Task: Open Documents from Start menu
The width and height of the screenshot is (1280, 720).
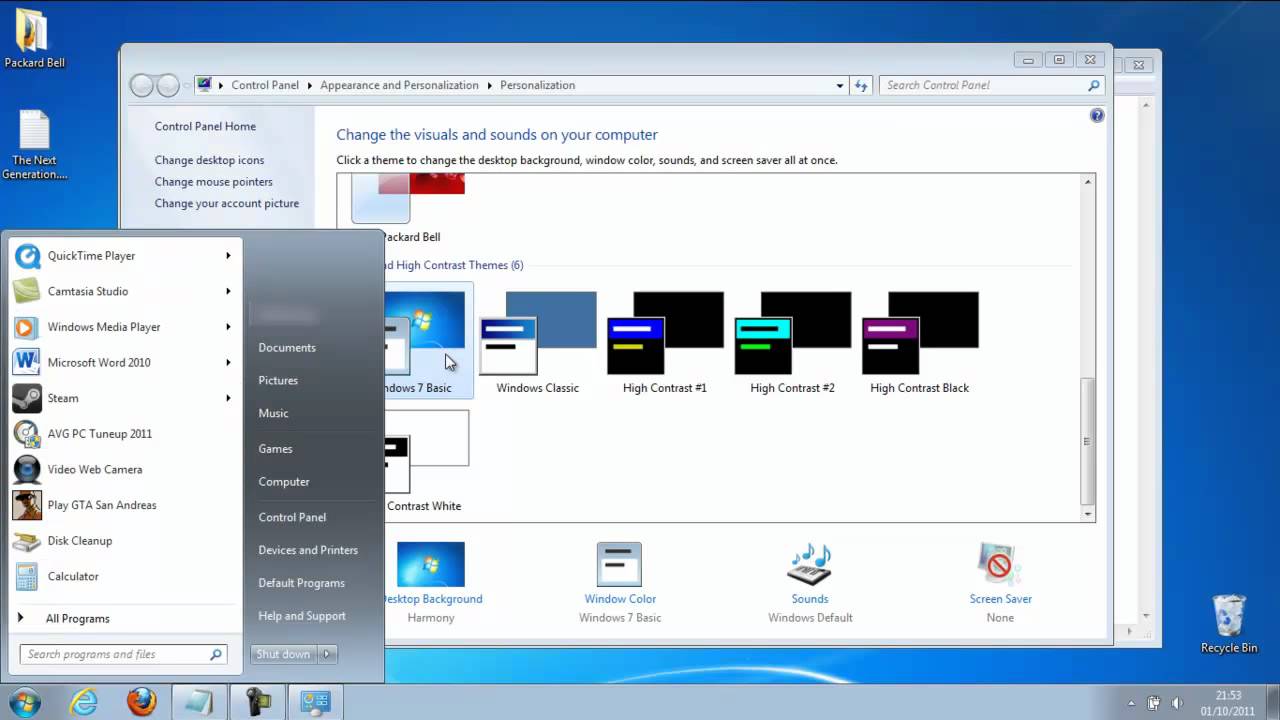Action: pyautogui.click(x=287, y=348)
